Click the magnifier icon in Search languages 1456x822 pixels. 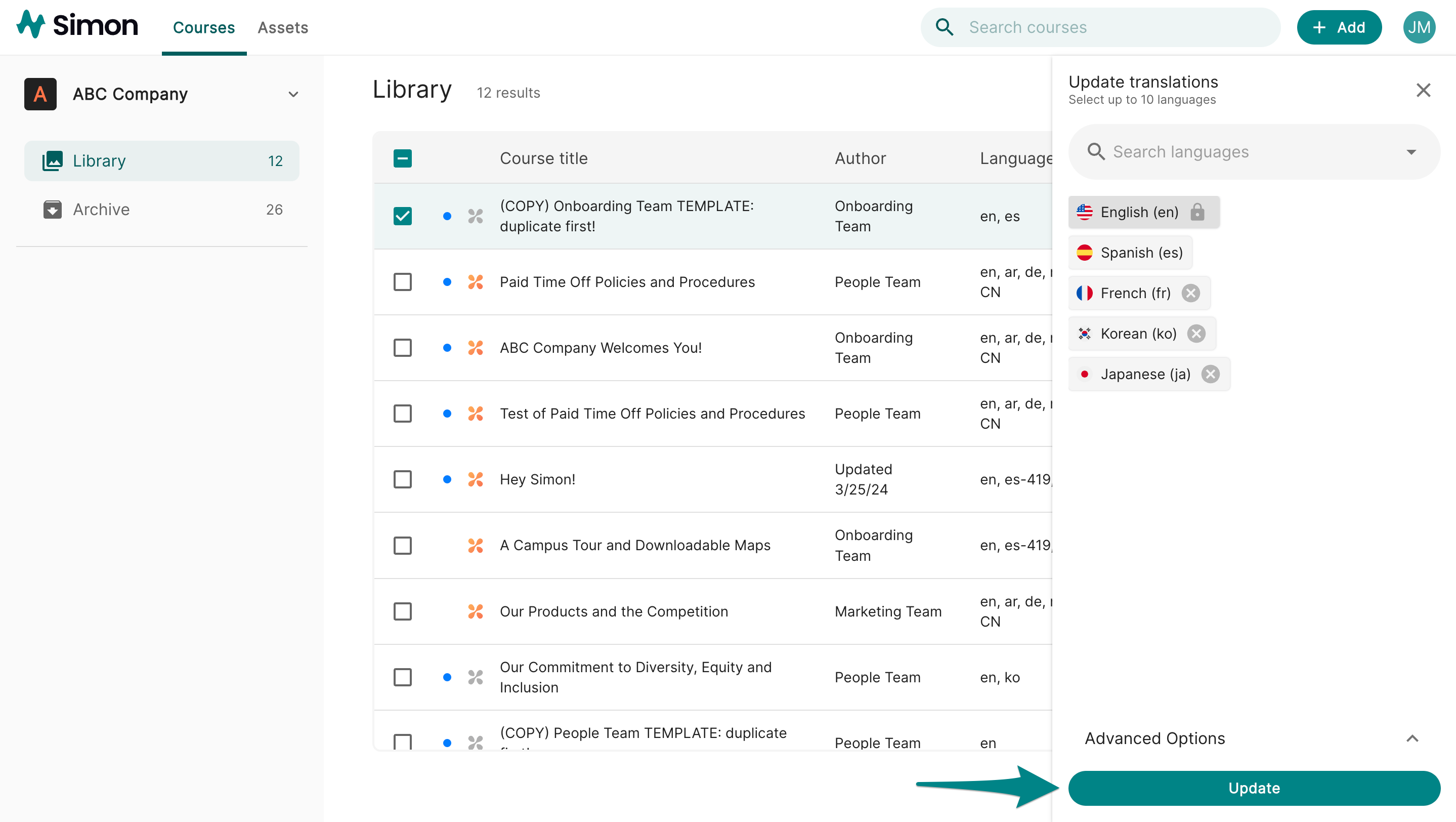1095,151
